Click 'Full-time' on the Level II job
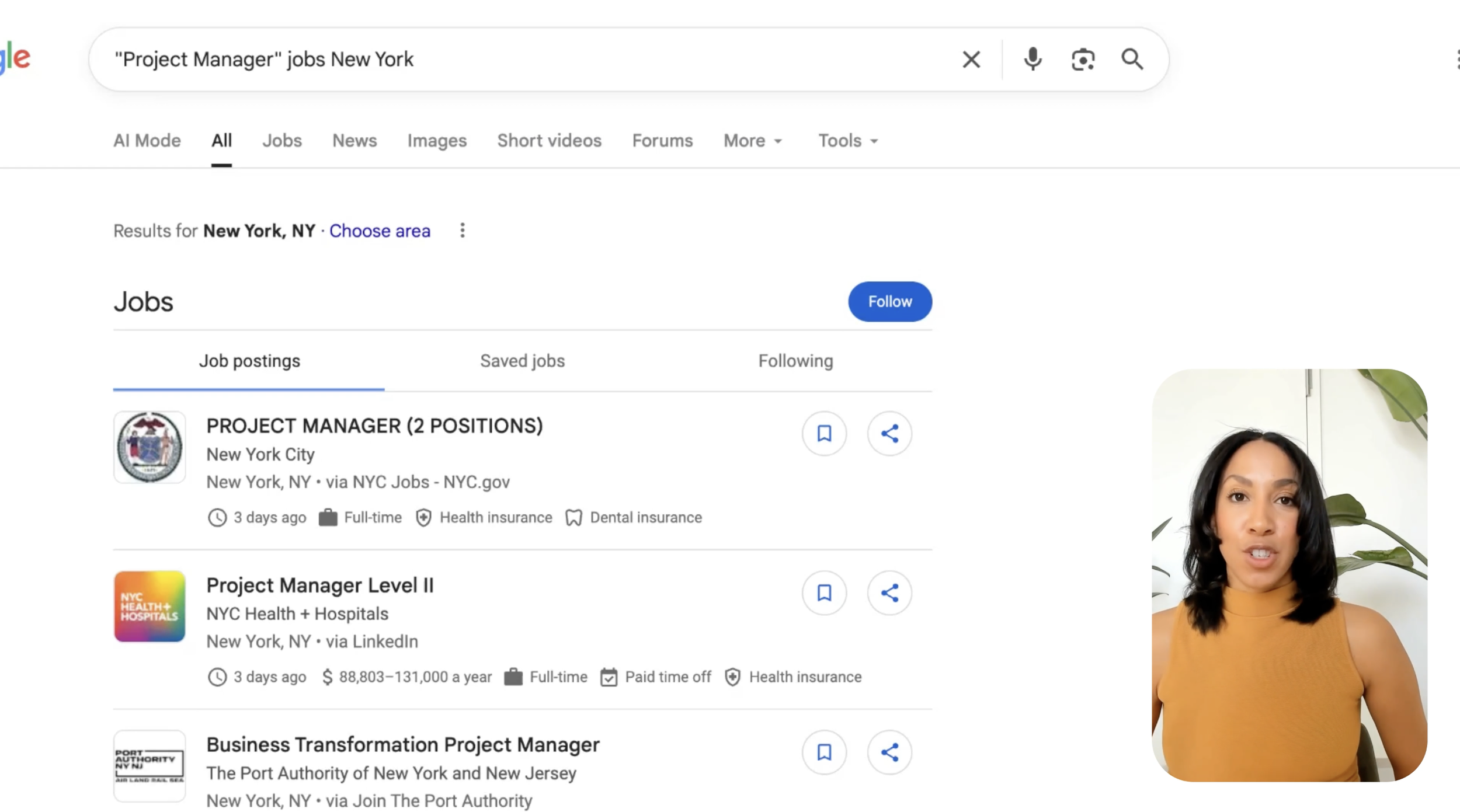This screenshot has height=812, width=1460. 558,677
